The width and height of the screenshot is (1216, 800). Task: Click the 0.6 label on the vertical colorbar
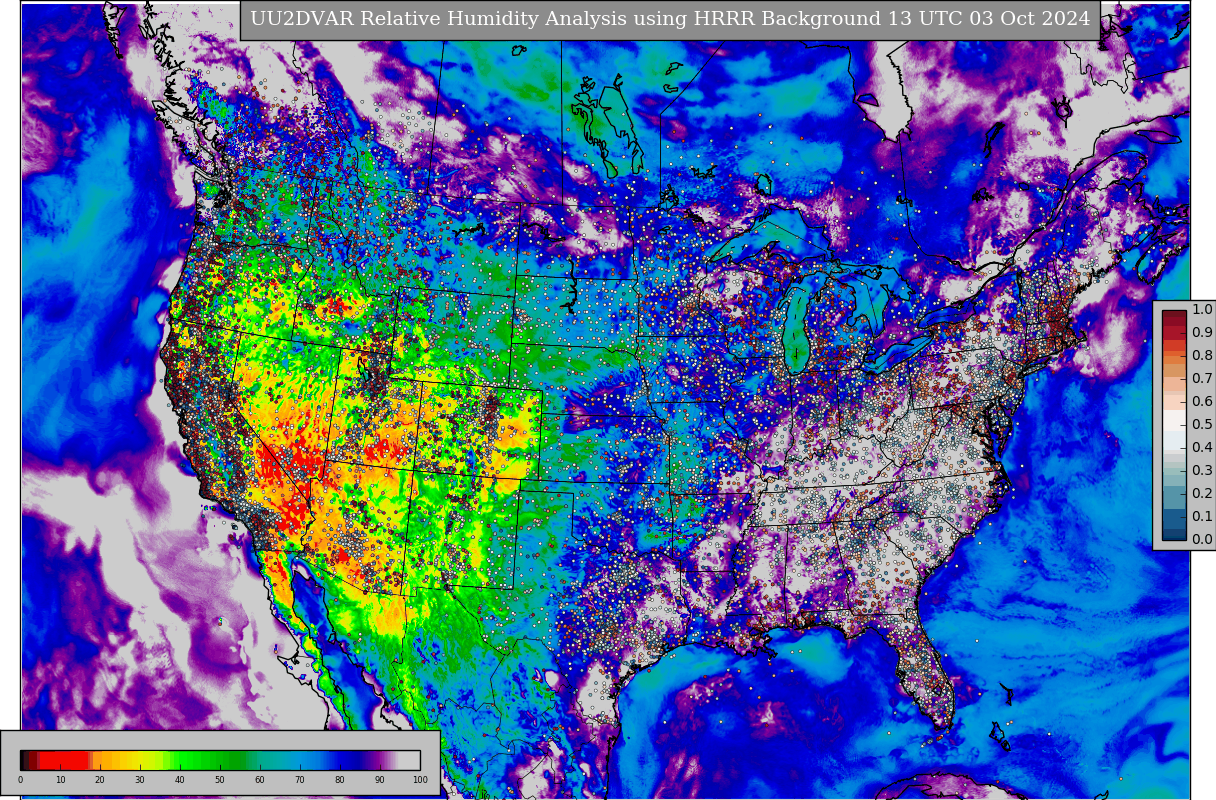(1202, 402)
